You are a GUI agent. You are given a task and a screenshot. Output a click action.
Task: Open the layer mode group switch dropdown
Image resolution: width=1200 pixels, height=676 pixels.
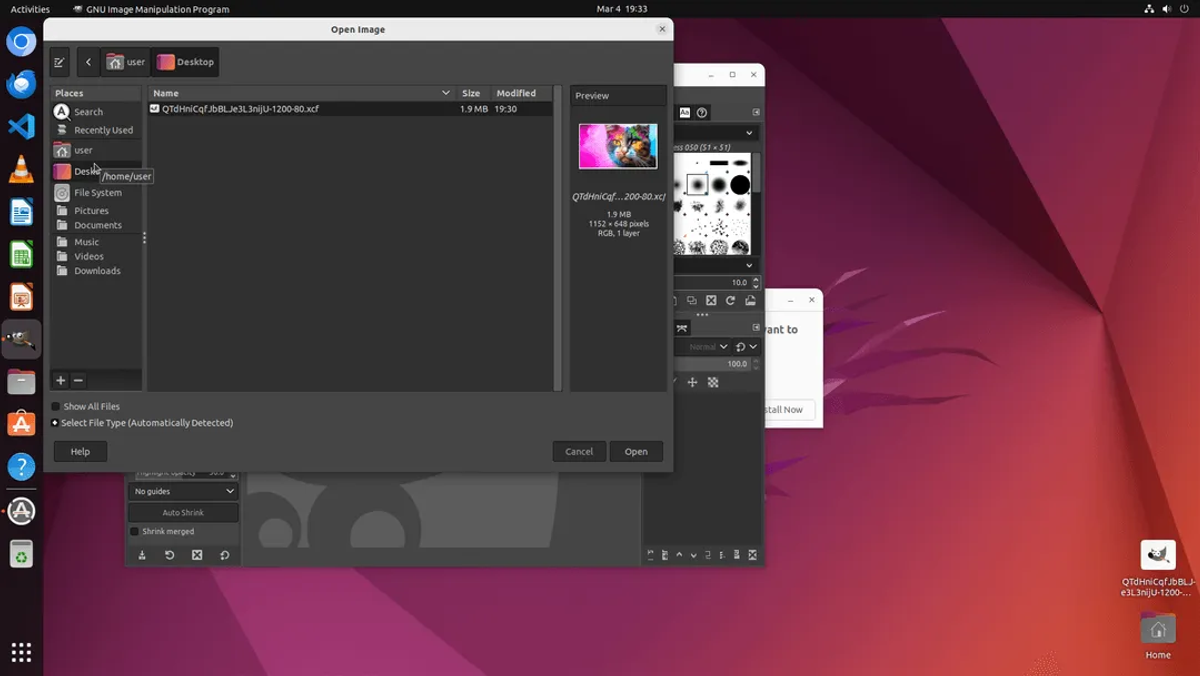point(746,347)
